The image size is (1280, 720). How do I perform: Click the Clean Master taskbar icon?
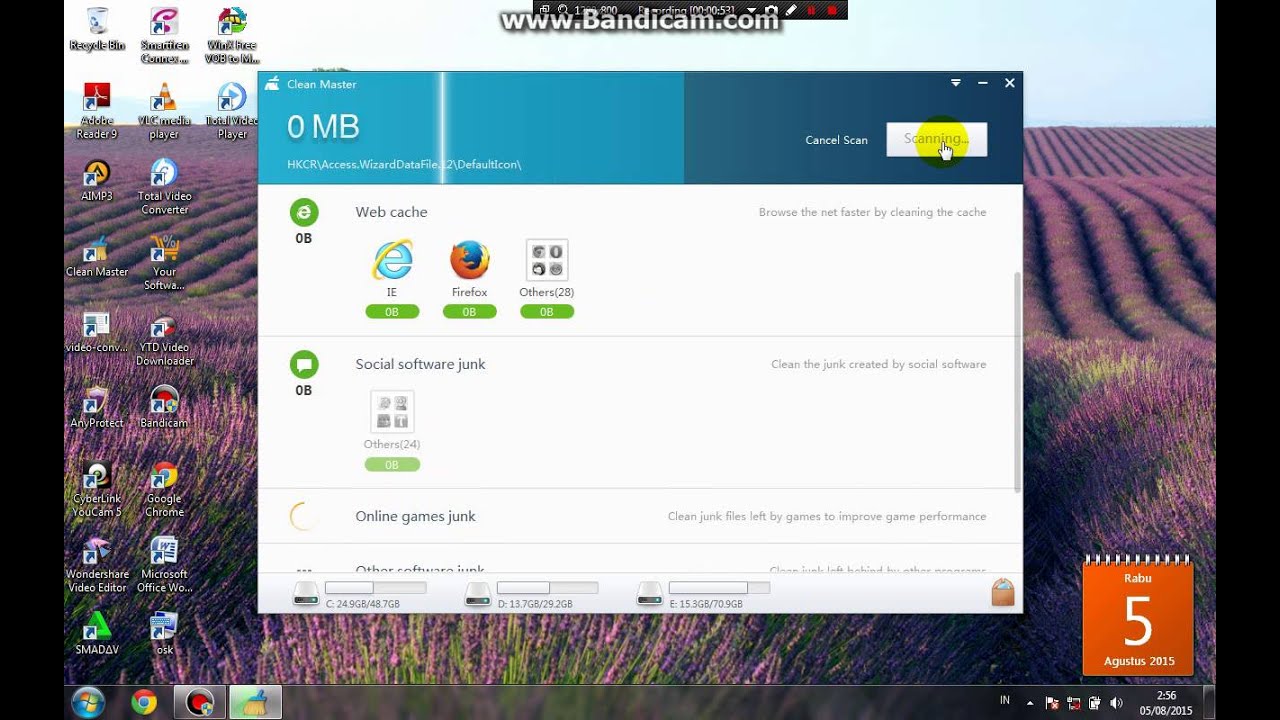point(255,703)
